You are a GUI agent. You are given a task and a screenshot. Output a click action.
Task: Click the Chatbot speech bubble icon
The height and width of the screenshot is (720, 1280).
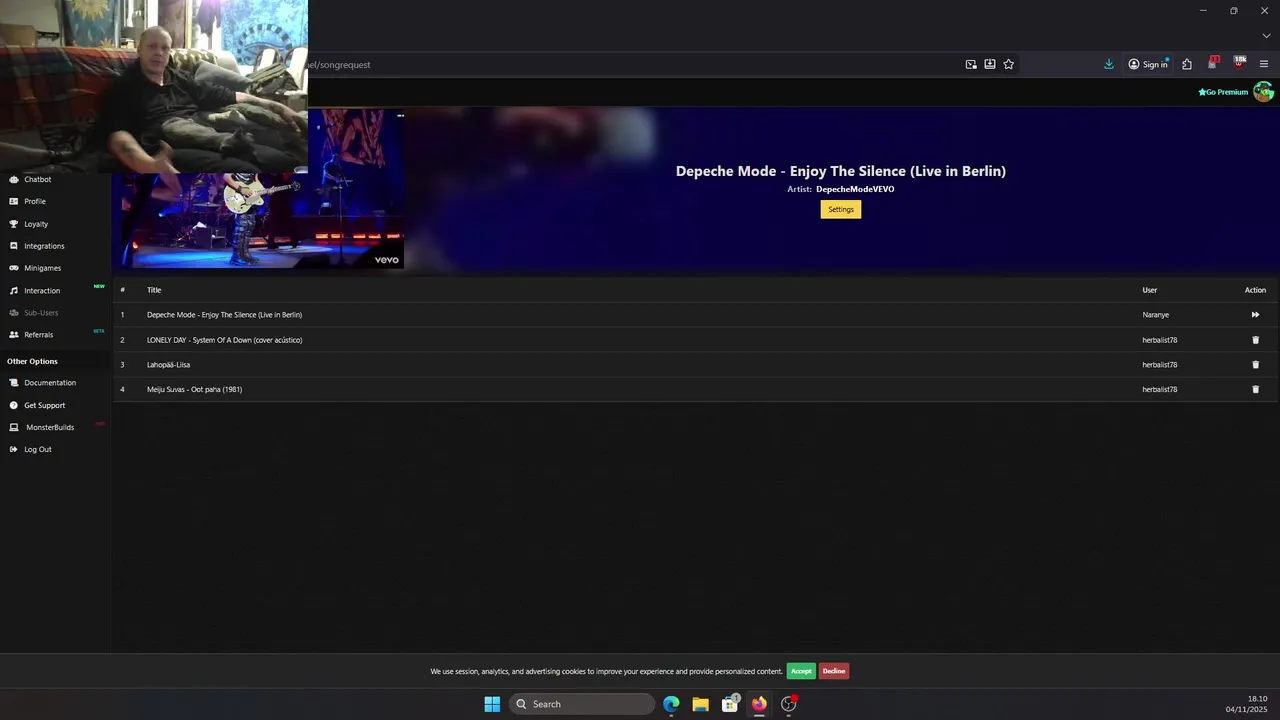tap(14, 180)
